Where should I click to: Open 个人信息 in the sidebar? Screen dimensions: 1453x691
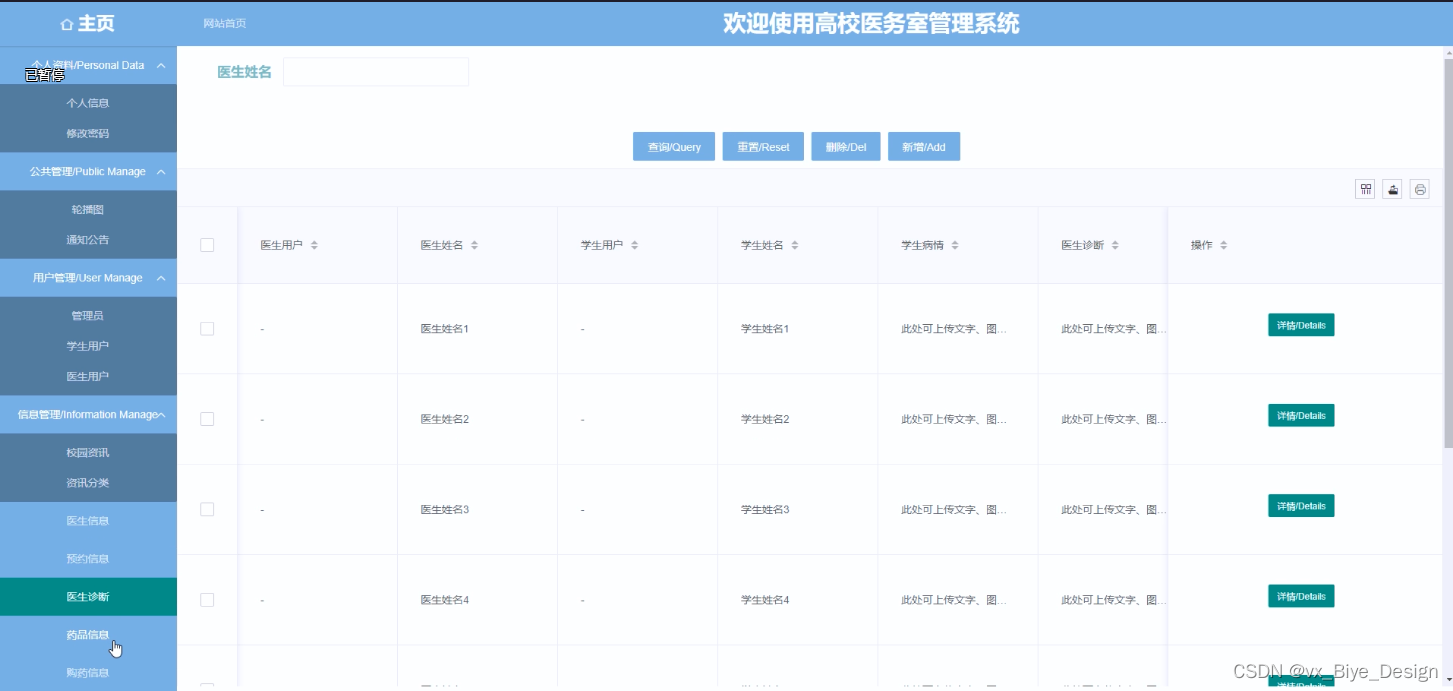(88, 103)
